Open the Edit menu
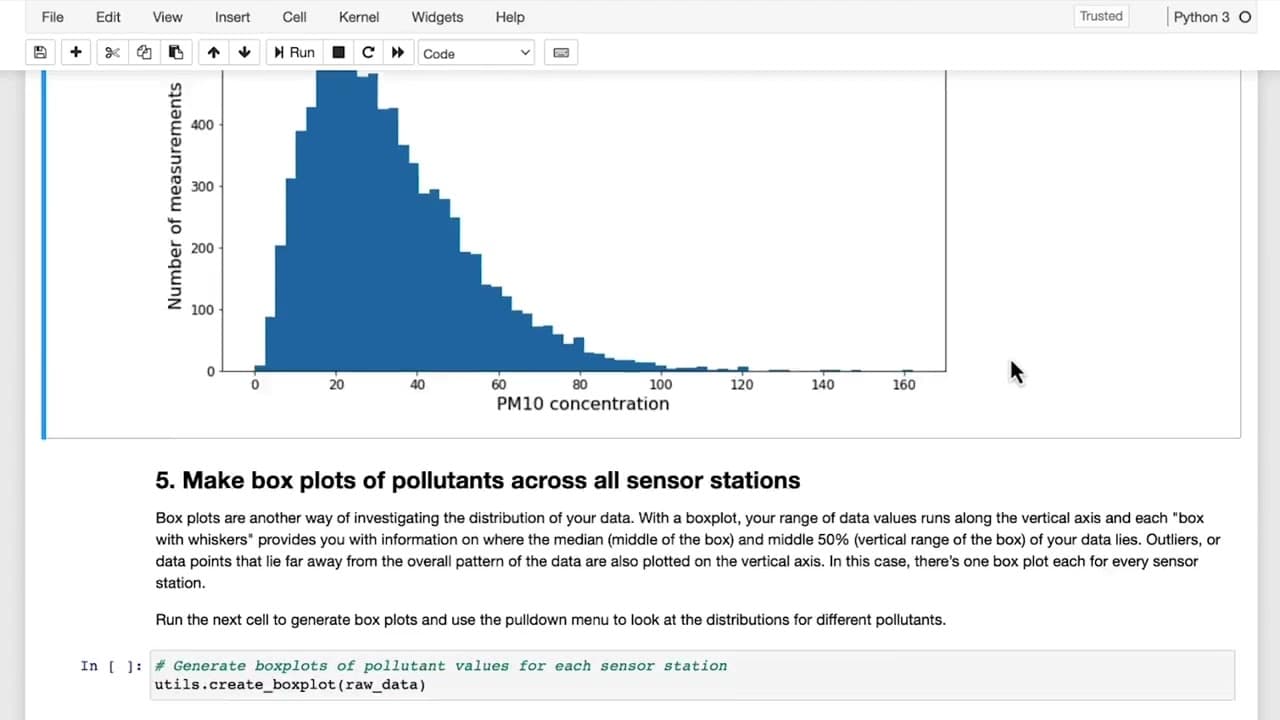 pyautogui.click(x=108, y=17)
